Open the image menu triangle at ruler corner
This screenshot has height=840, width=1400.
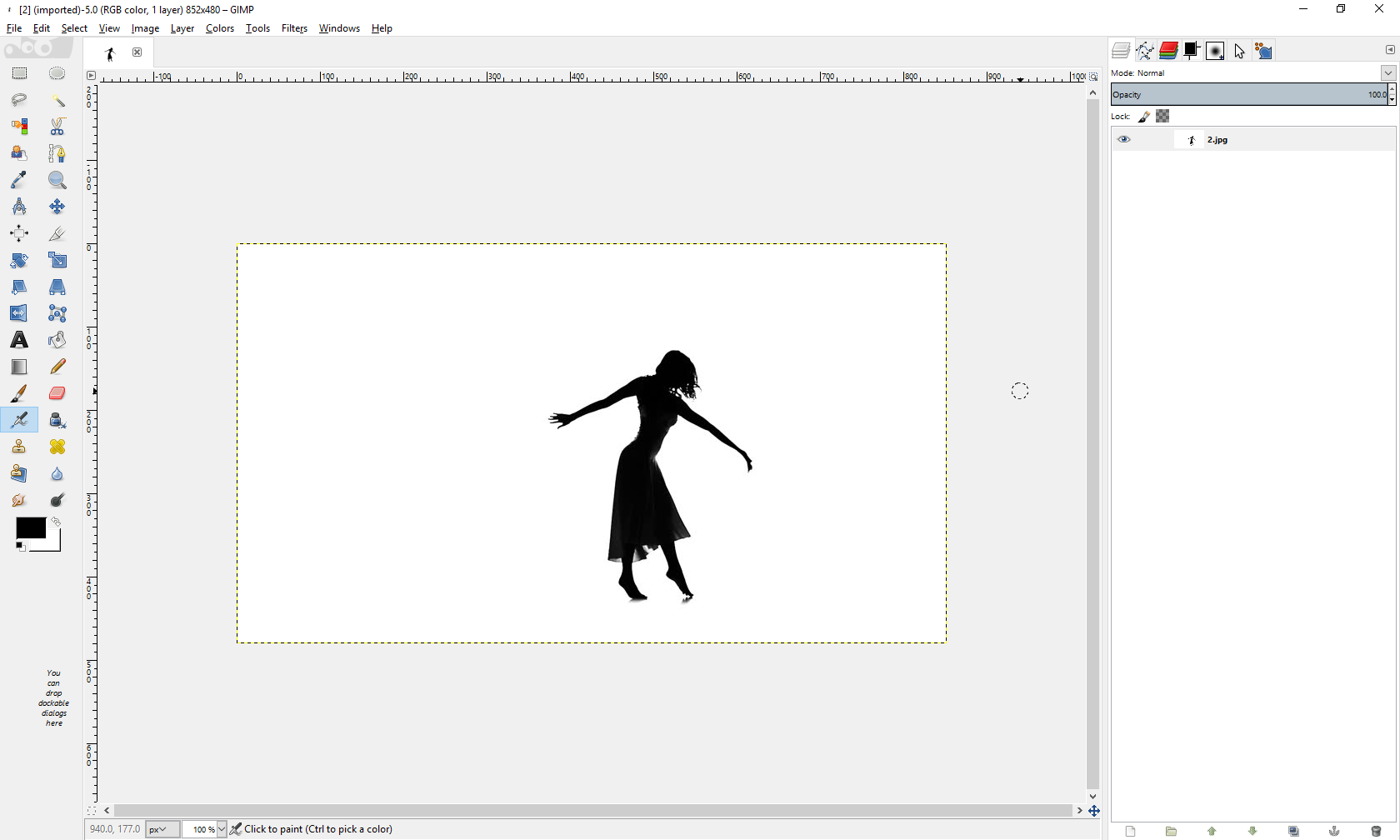point(91,76)
